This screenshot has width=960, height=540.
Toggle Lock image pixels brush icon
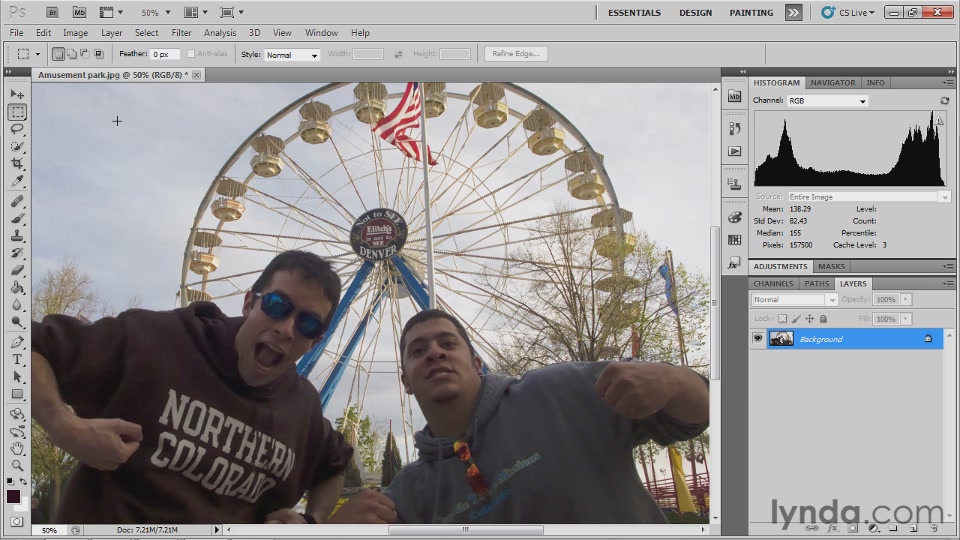(x=796, y=318)
